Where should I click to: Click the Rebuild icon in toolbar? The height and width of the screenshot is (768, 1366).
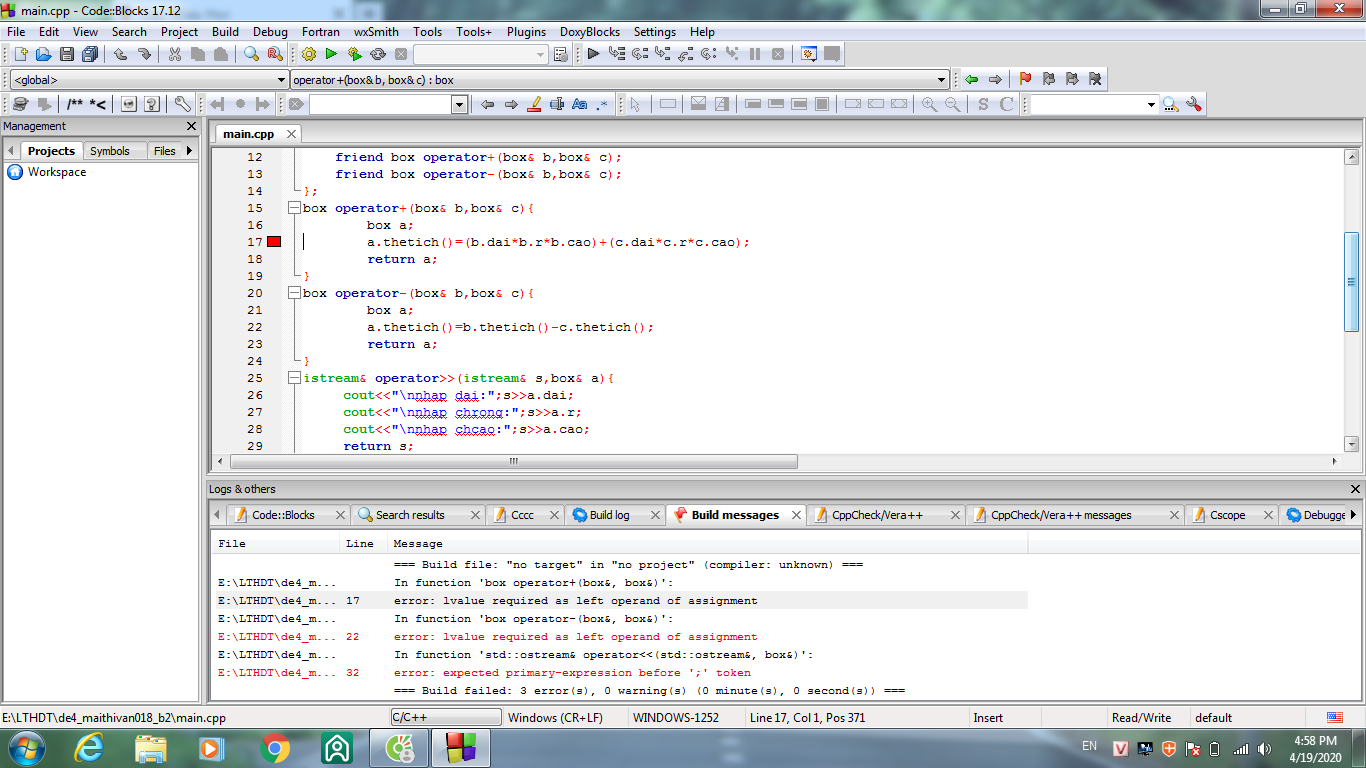378,54
